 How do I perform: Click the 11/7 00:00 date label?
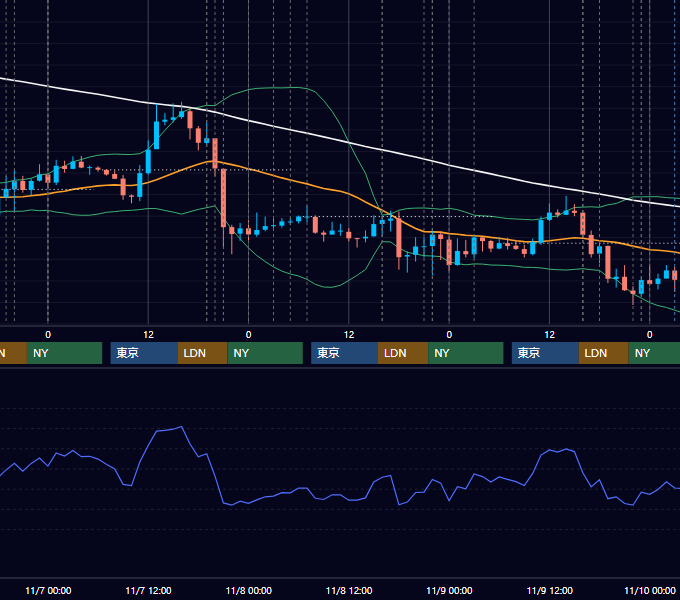pos(48,590)
